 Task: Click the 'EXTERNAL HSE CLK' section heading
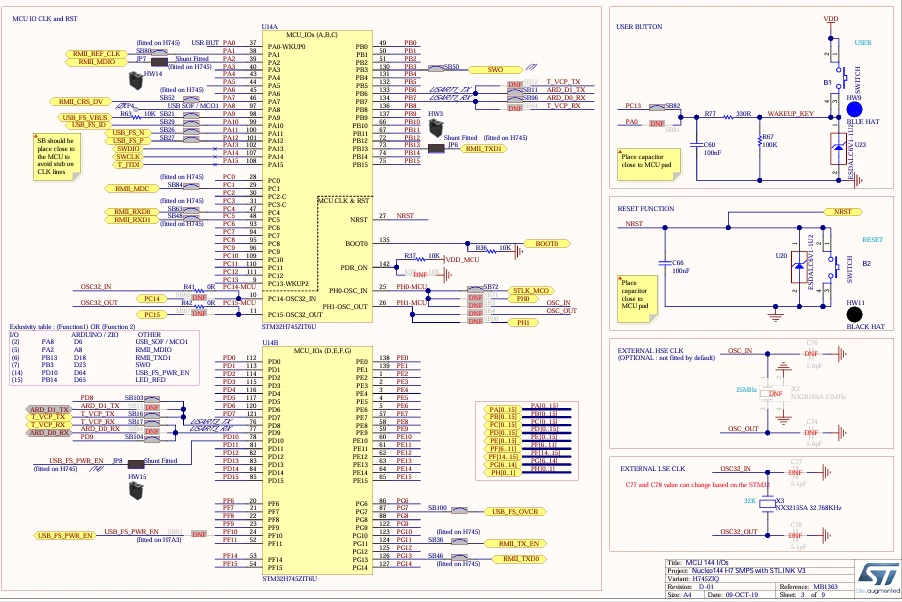tap(650, 350)
